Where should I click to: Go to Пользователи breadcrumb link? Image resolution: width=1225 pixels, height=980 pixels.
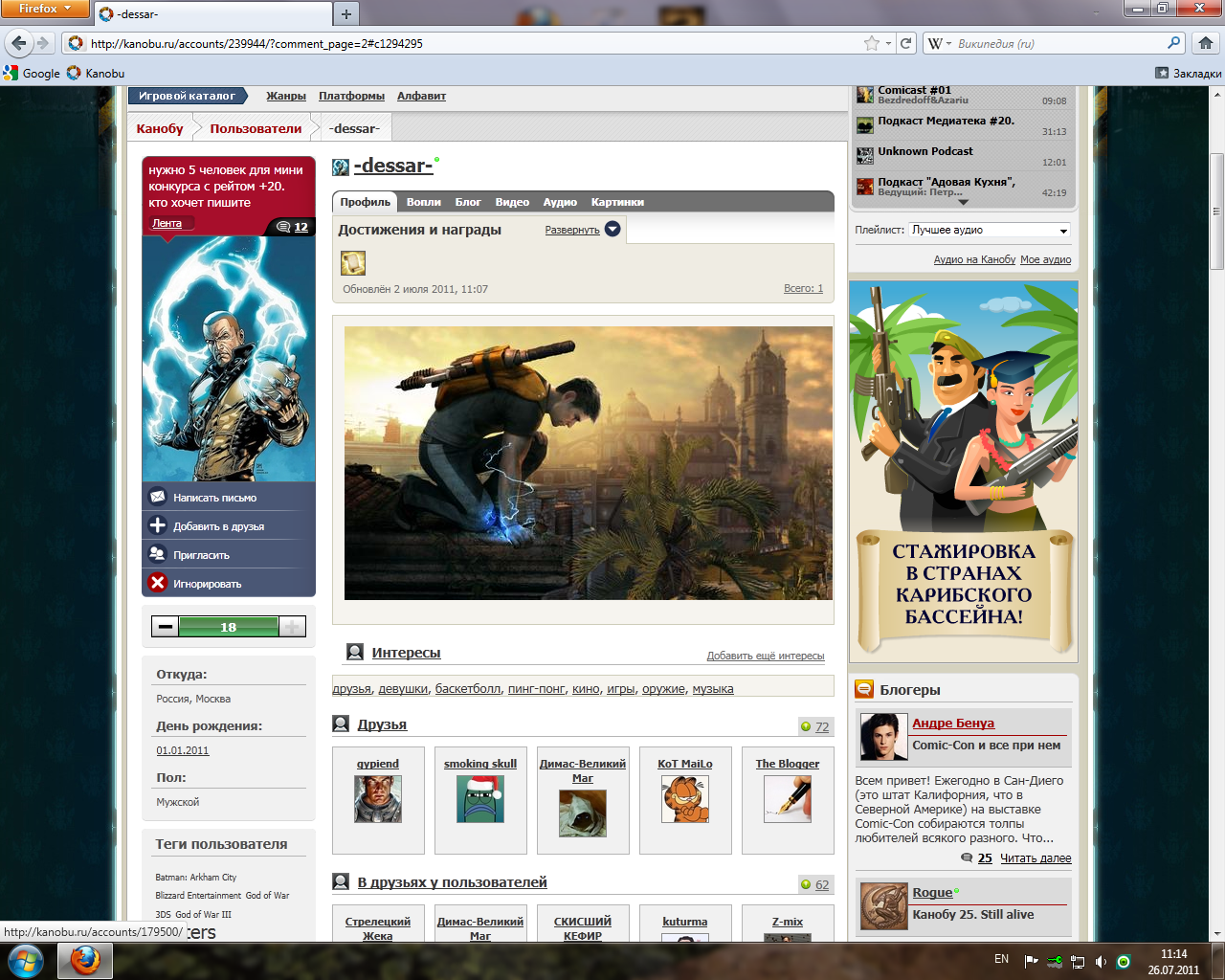tap(256, 128)
